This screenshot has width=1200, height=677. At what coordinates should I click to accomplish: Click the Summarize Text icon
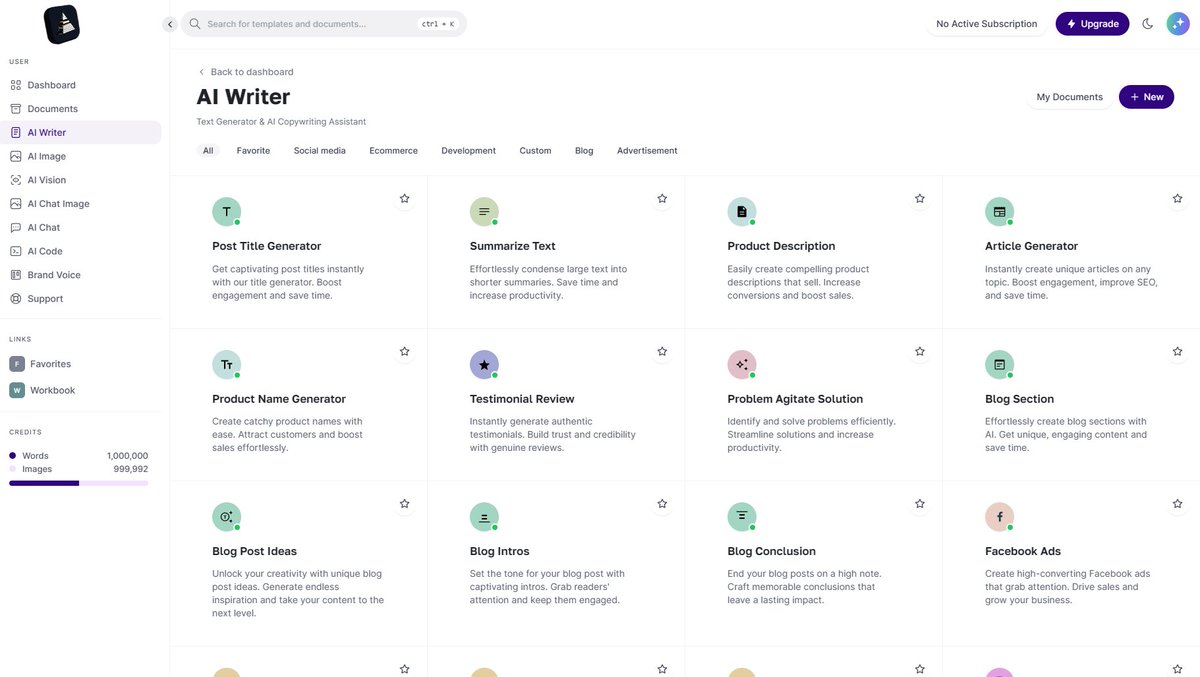click(x=484, y=212)
